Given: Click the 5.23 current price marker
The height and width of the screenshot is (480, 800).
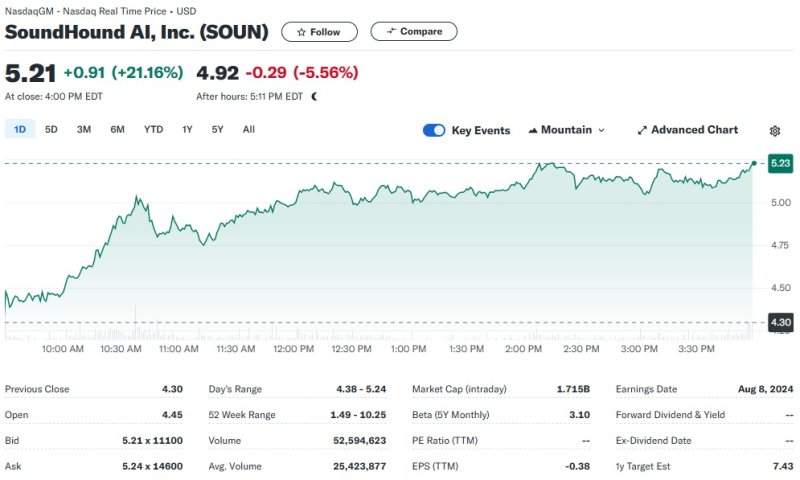Looking at the screenshot, I should coord(780,163).
